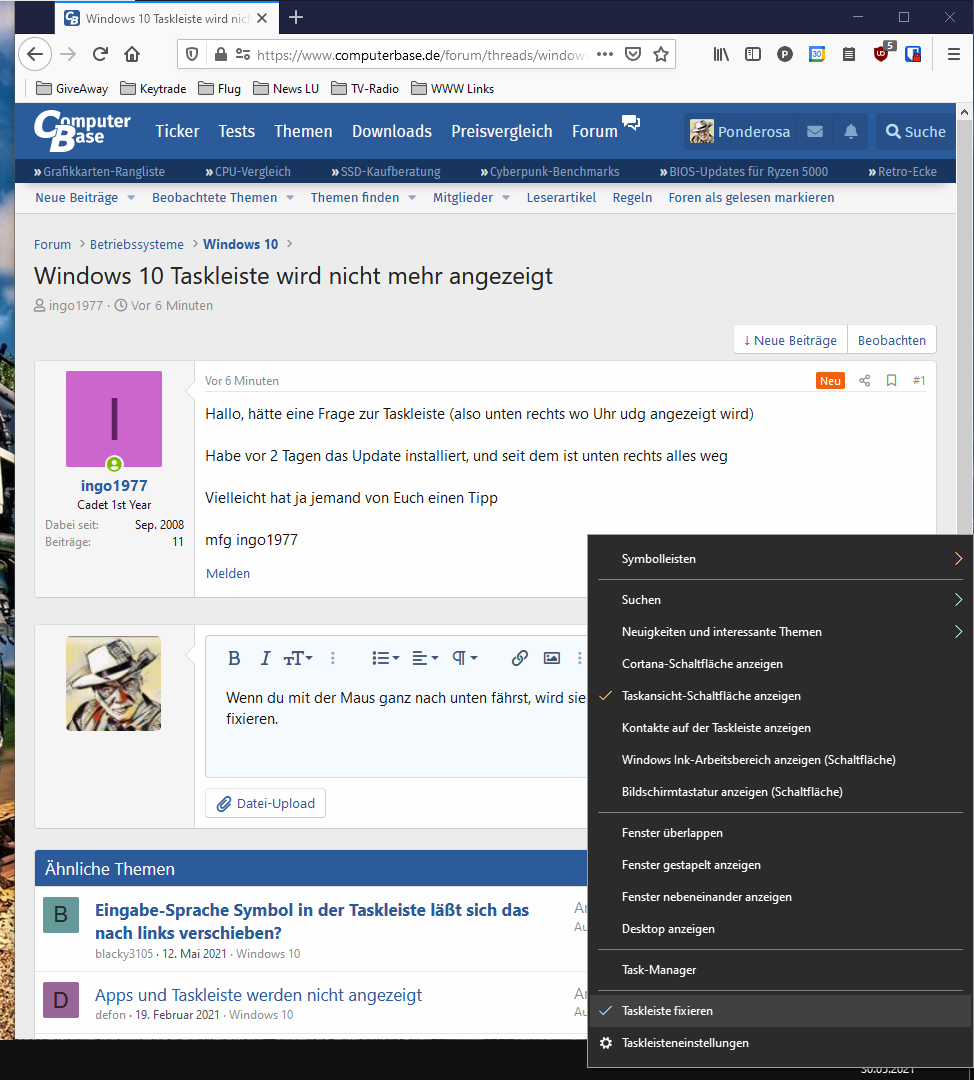Open Firefox home page via house icon

point(132,54)
